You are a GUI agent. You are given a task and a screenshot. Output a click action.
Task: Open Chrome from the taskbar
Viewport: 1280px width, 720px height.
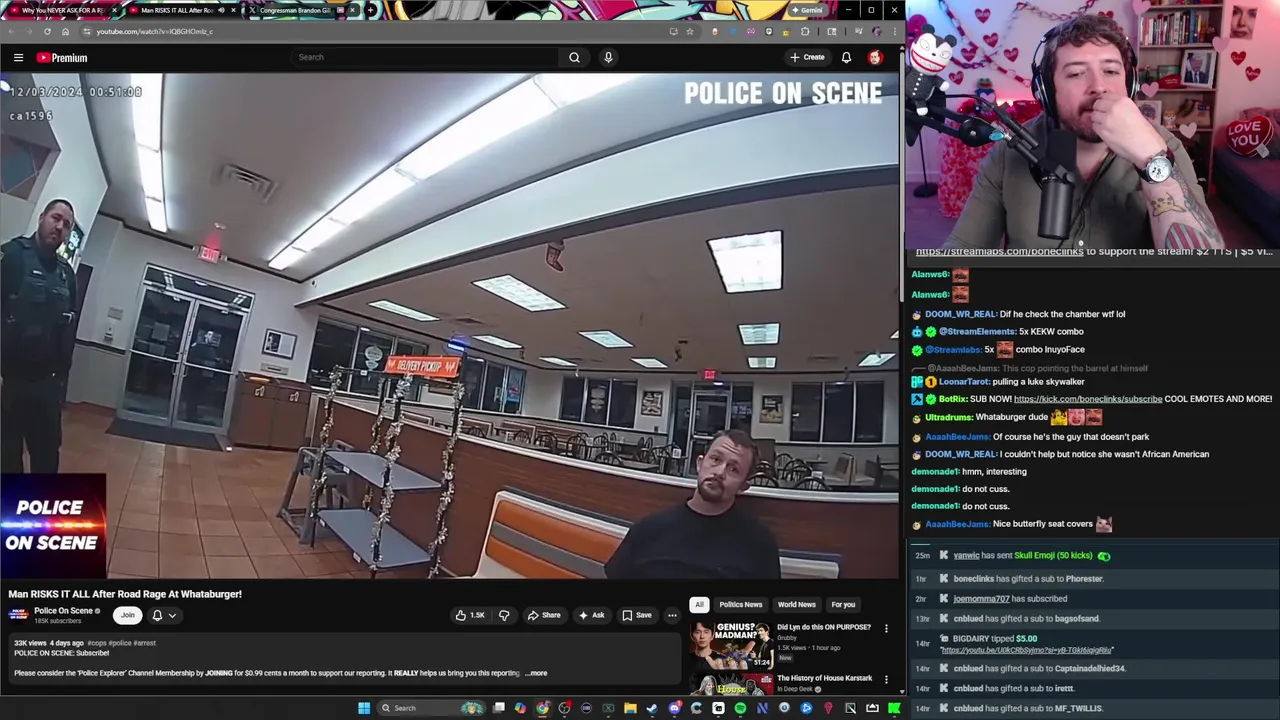542,708
